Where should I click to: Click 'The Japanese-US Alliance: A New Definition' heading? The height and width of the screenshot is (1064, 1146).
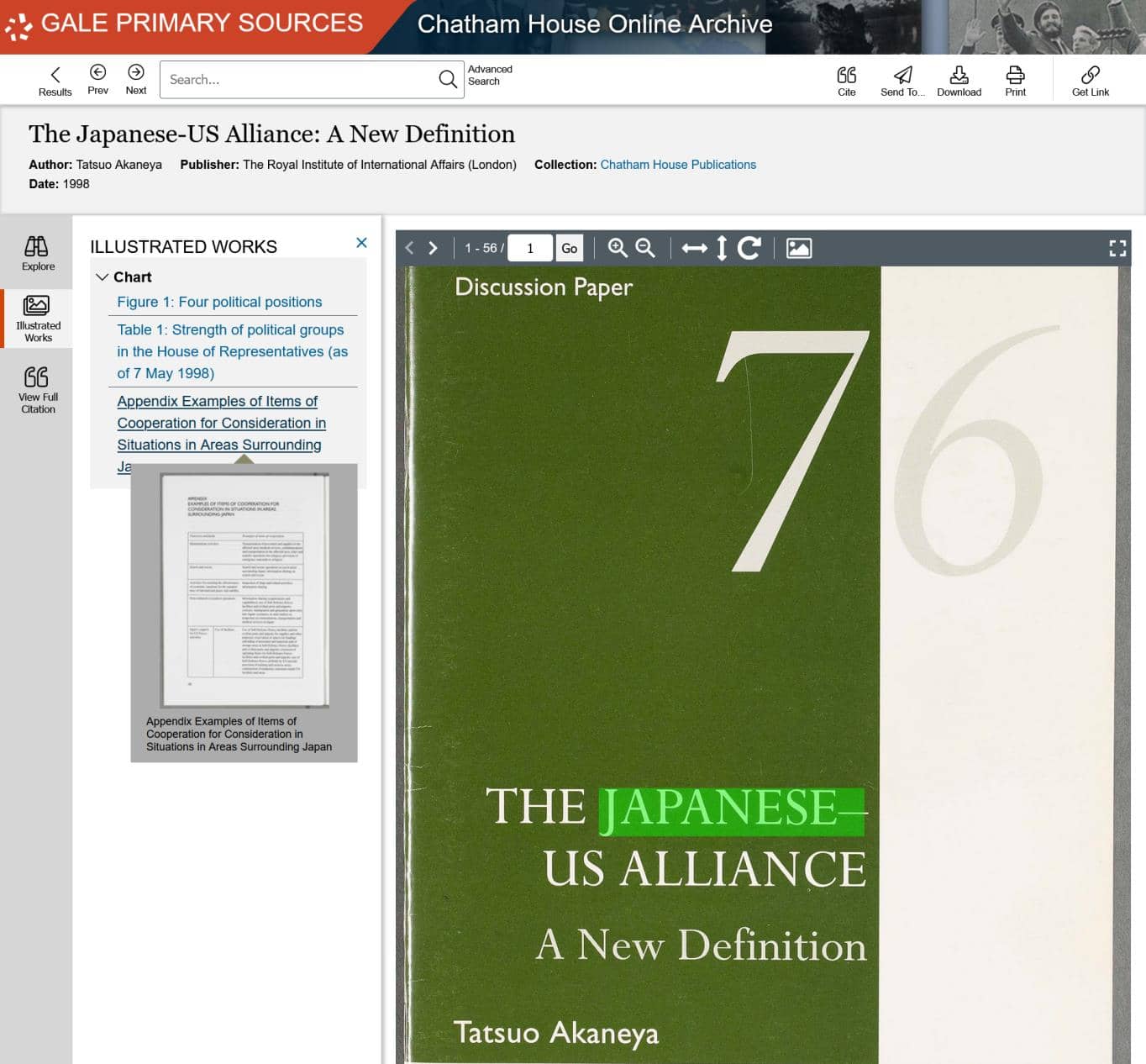[271, 134]
